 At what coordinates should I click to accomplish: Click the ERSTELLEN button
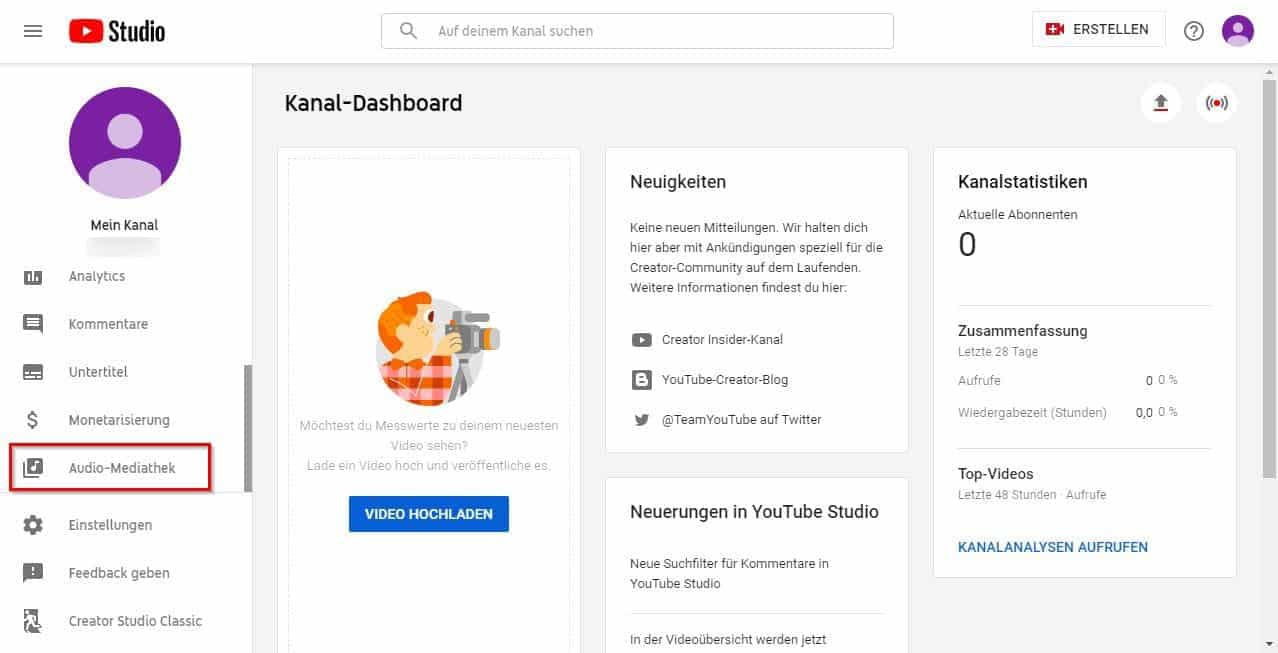1098,30
